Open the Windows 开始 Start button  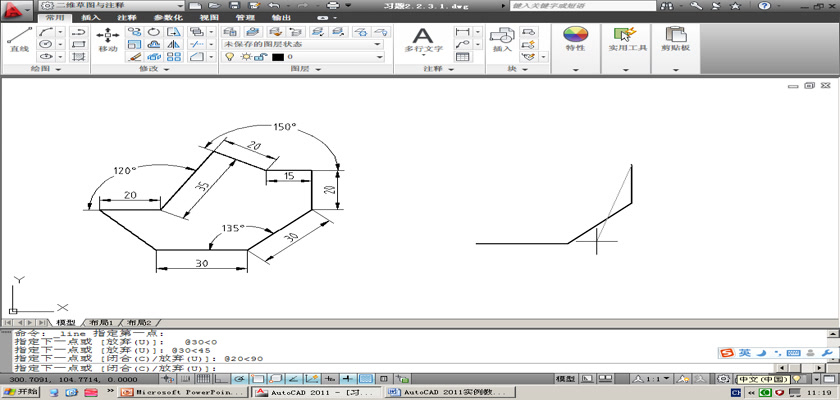(x=20, y=392)
